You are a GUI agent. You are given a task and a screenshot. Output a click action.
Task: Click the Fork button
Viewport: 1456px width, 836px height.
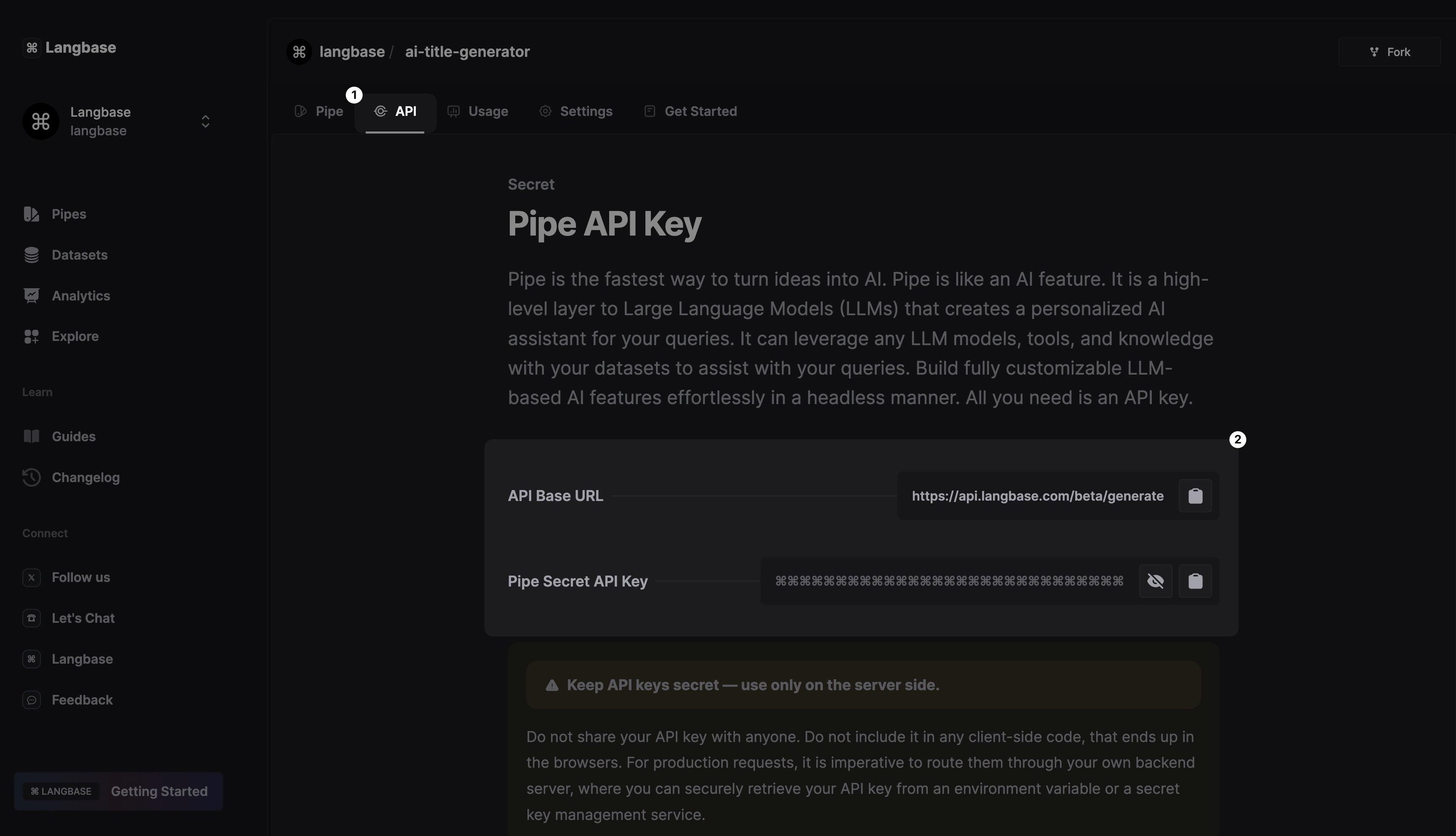[x=1389, y=52]
